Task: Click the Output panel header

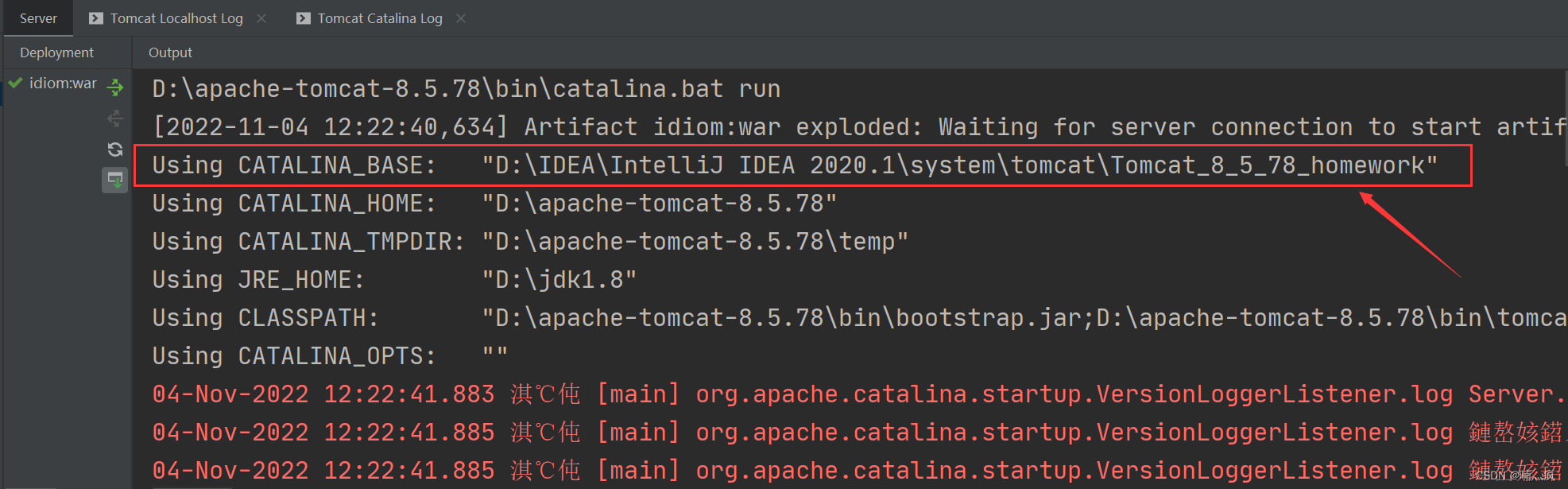Action: tap(170, 52)
